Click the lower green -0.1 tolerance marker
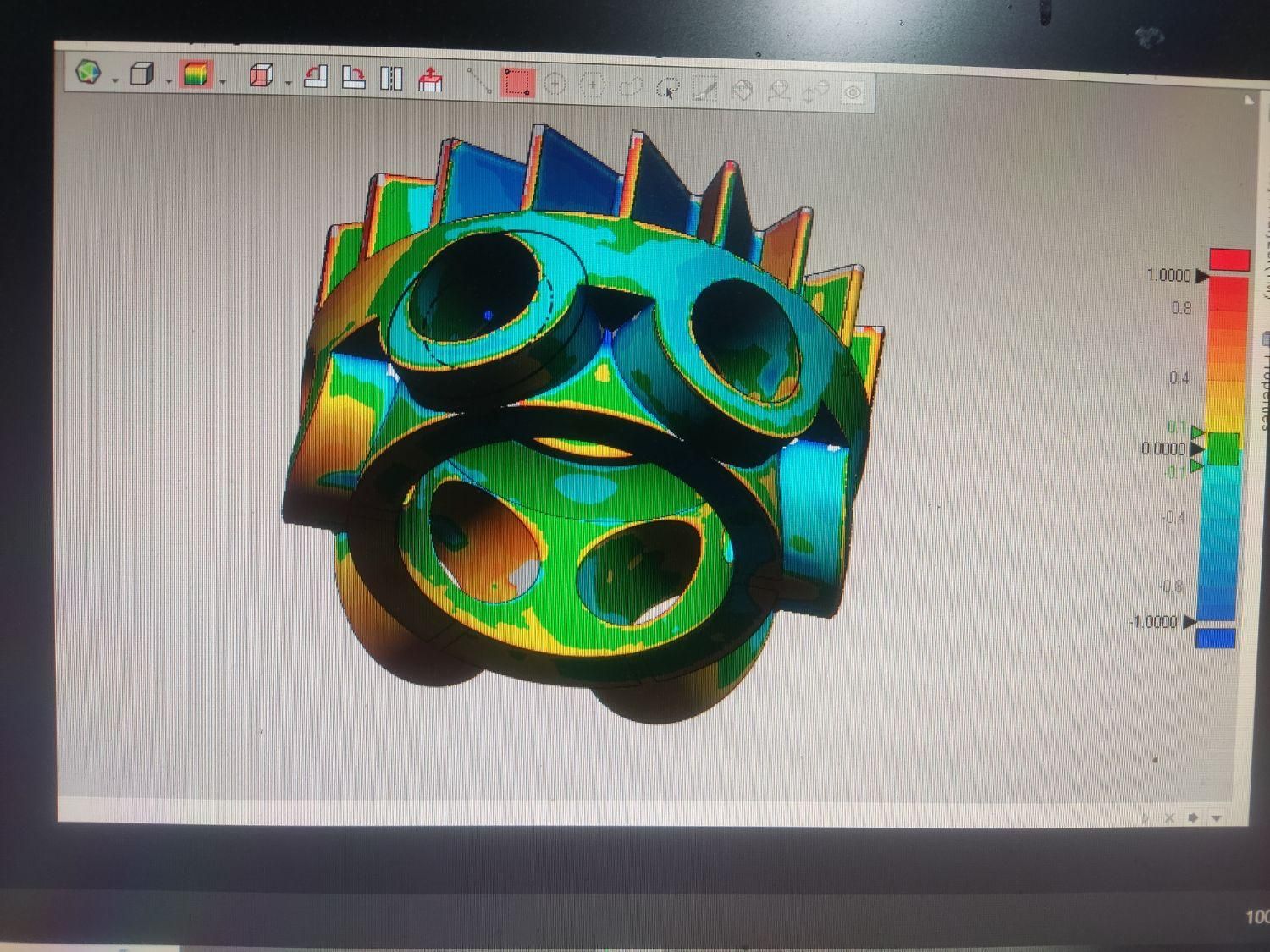Image resolution: width=1270 pixels, height=952 pixels. [x=1195, y=465]
